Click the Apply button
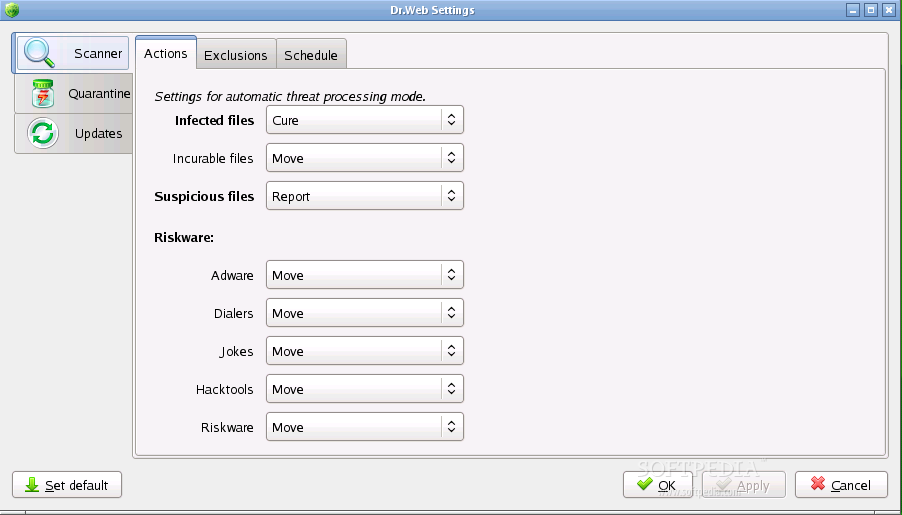This screenshot has width=902, height=515. [x=744, y=485]
